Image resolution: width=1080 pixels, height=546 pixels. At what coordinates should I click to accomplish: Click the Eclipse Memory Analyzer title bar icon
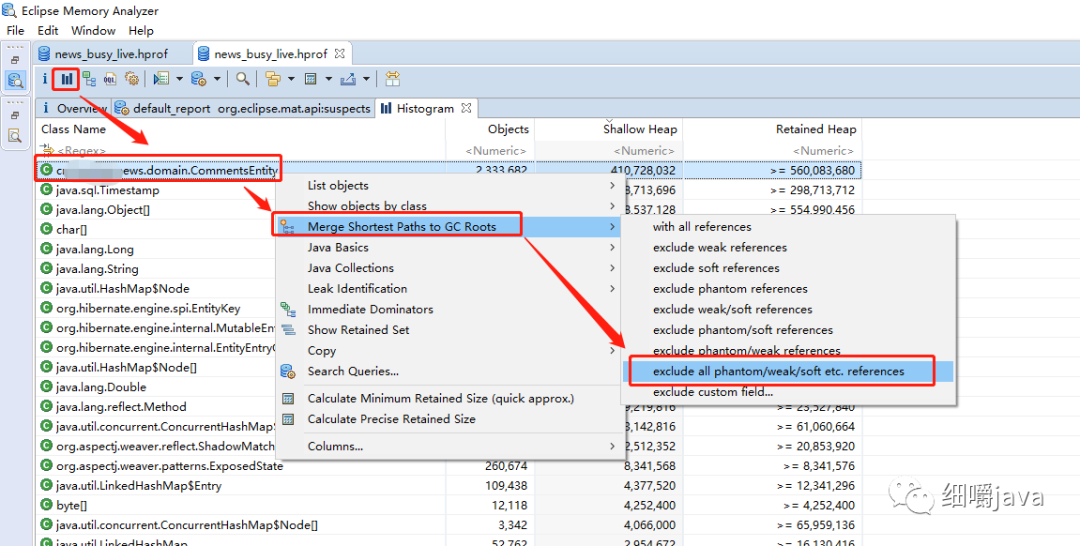(9, 10)
